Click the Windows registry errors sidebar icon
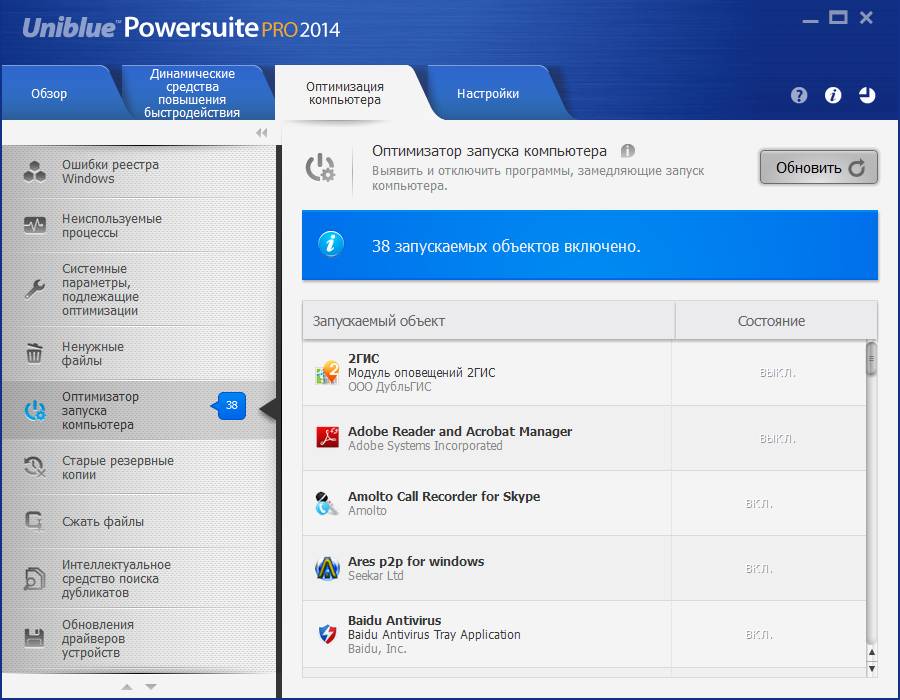Image resolution: width=900 pixels, height=700 pixels. [34, 172]
